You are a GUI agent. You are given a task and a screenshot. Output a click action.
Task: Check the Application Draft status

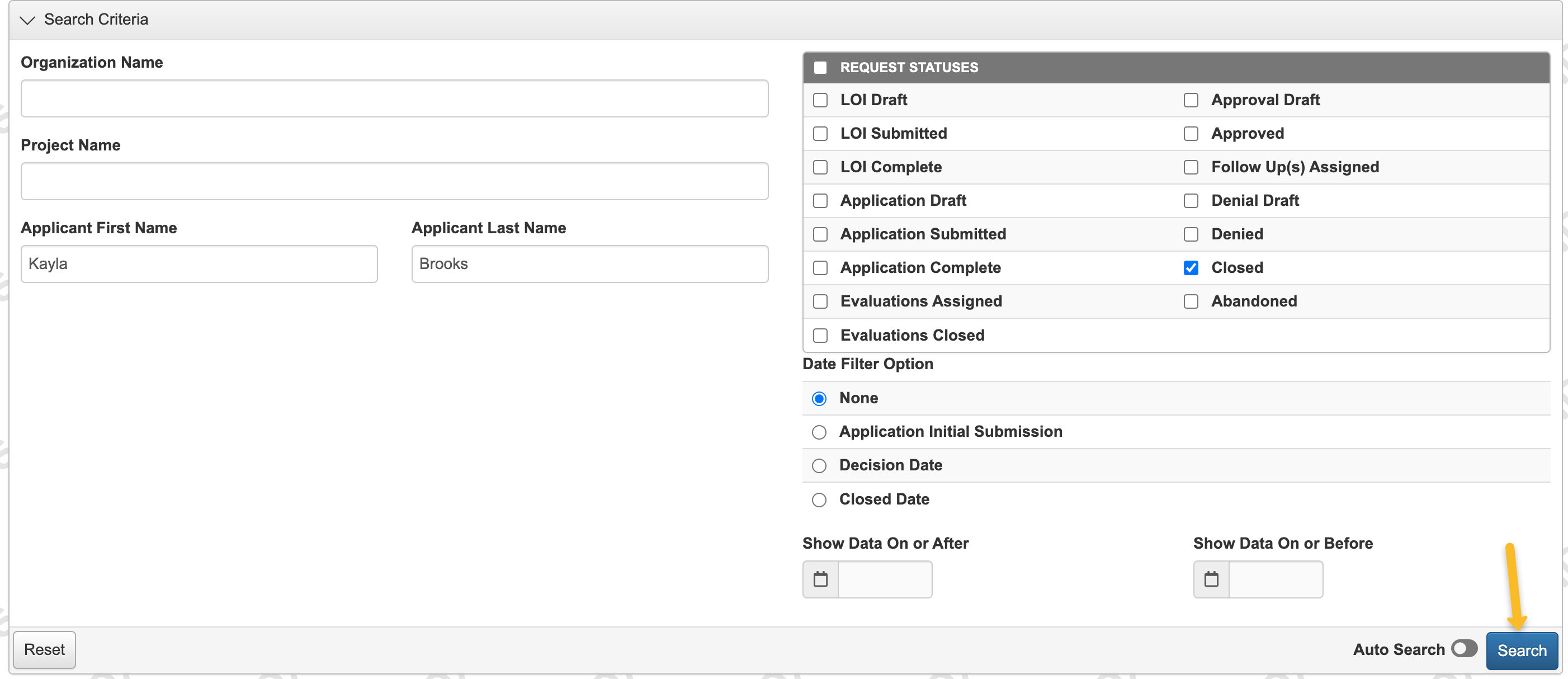tap(820, 200)
